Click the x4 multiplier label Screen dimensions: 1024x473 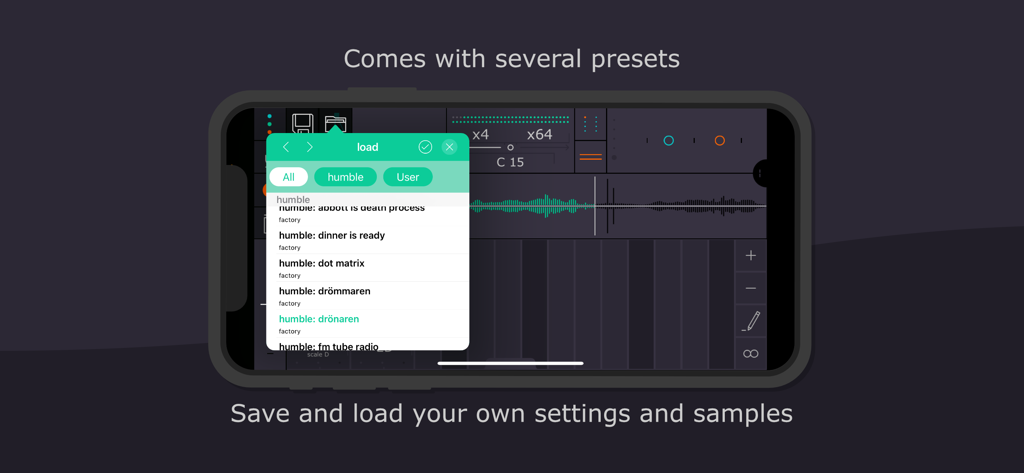tap(480, 135)
